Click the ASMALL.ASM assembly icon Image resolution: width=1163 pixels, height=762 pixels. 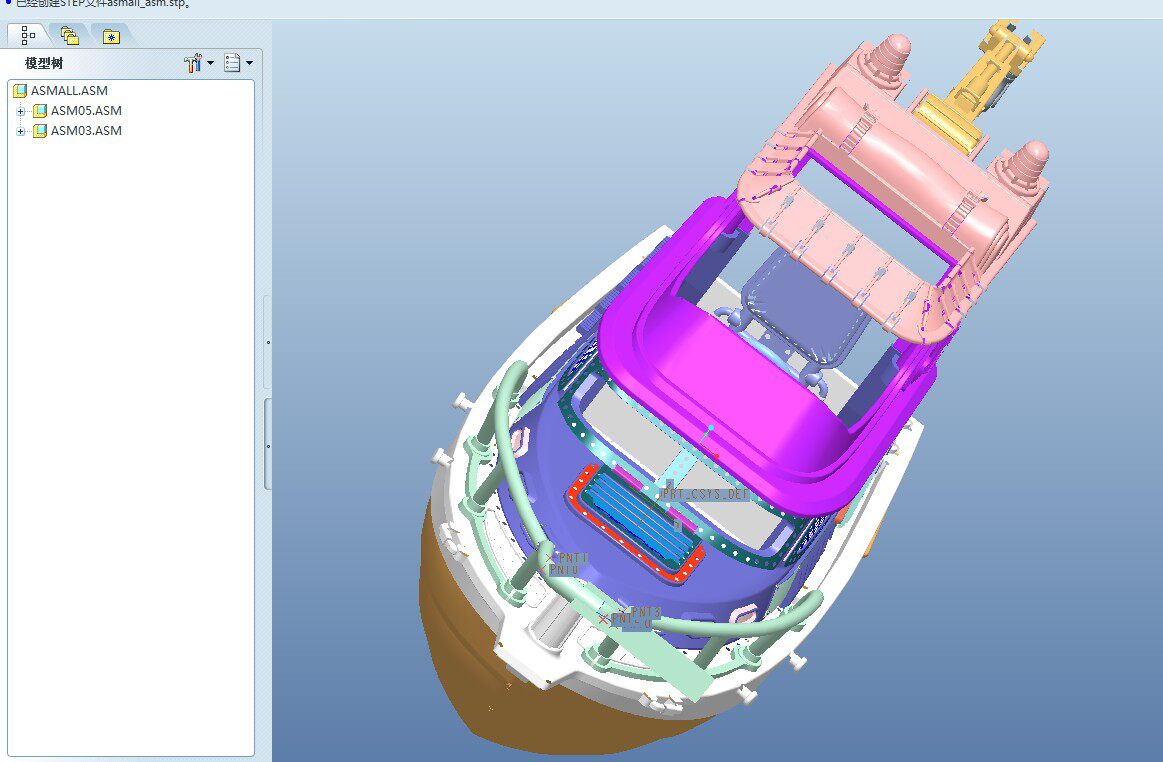pos(20,91)
